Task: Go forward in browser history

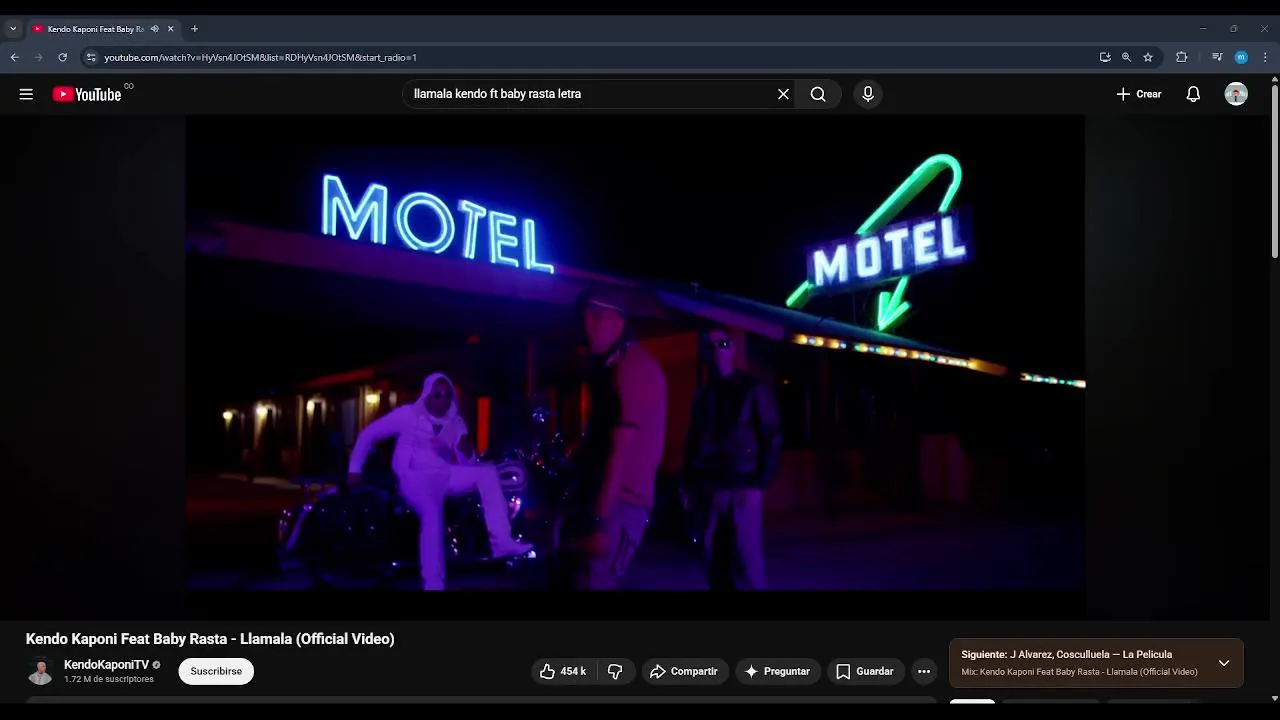Action: (x=38, y=57)
